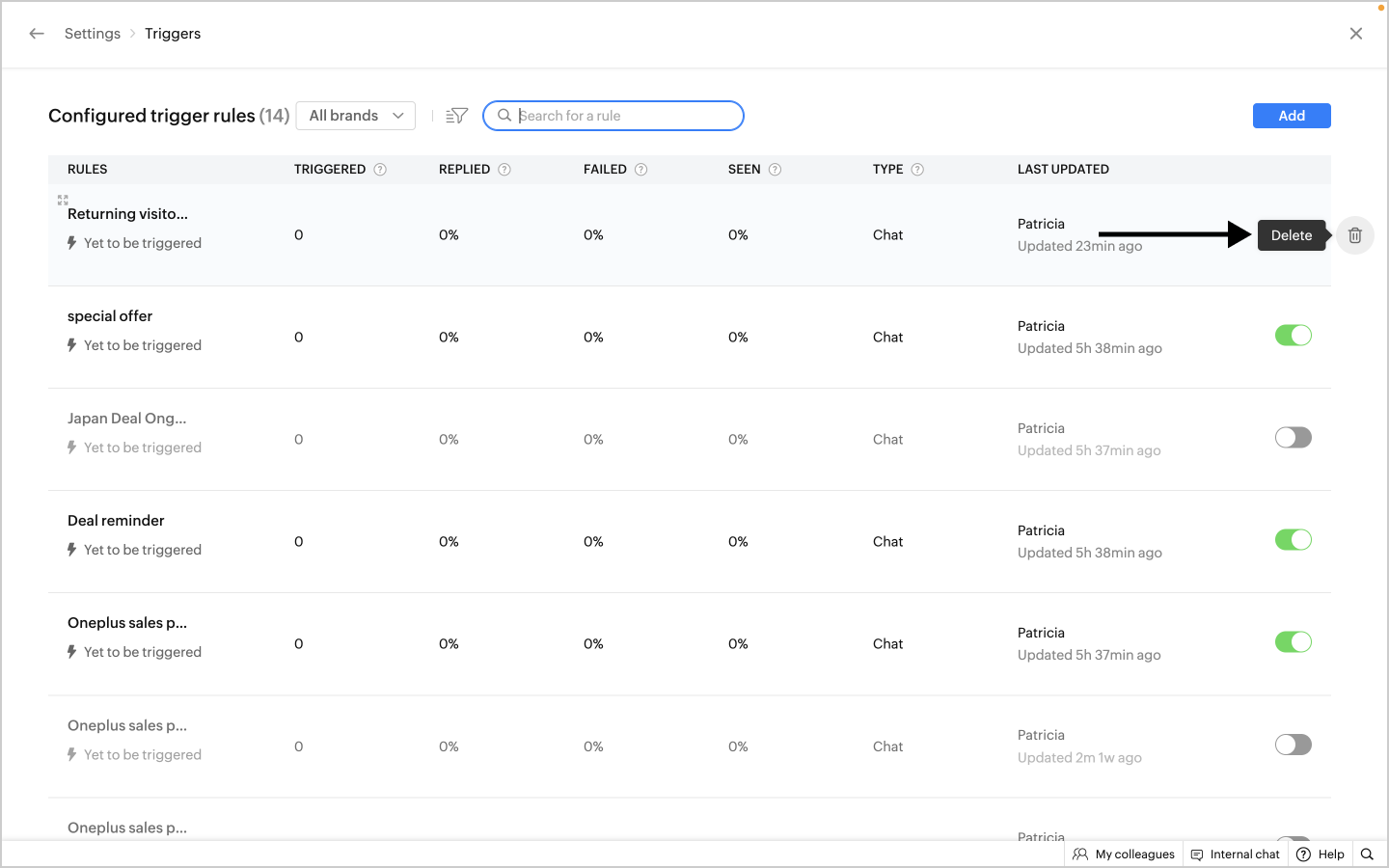
Task: Open the bottom bar search icon
Action: tap(1367, 854)
